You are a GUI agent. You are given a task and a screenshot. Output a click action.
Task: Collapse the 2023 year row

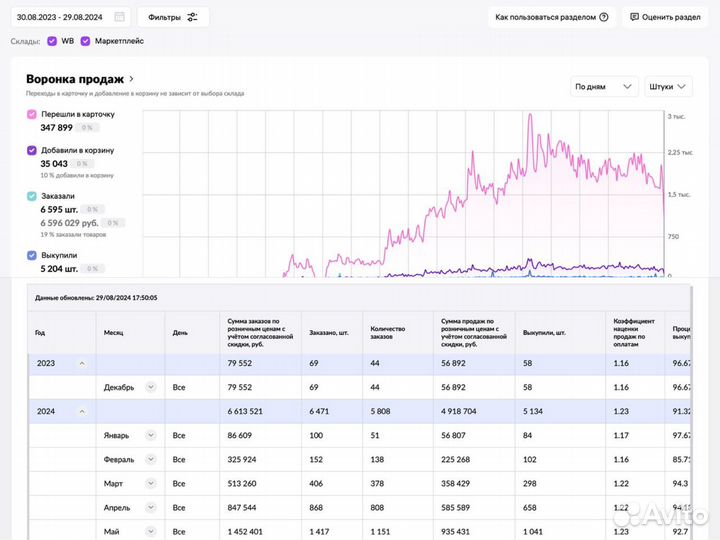82,363
